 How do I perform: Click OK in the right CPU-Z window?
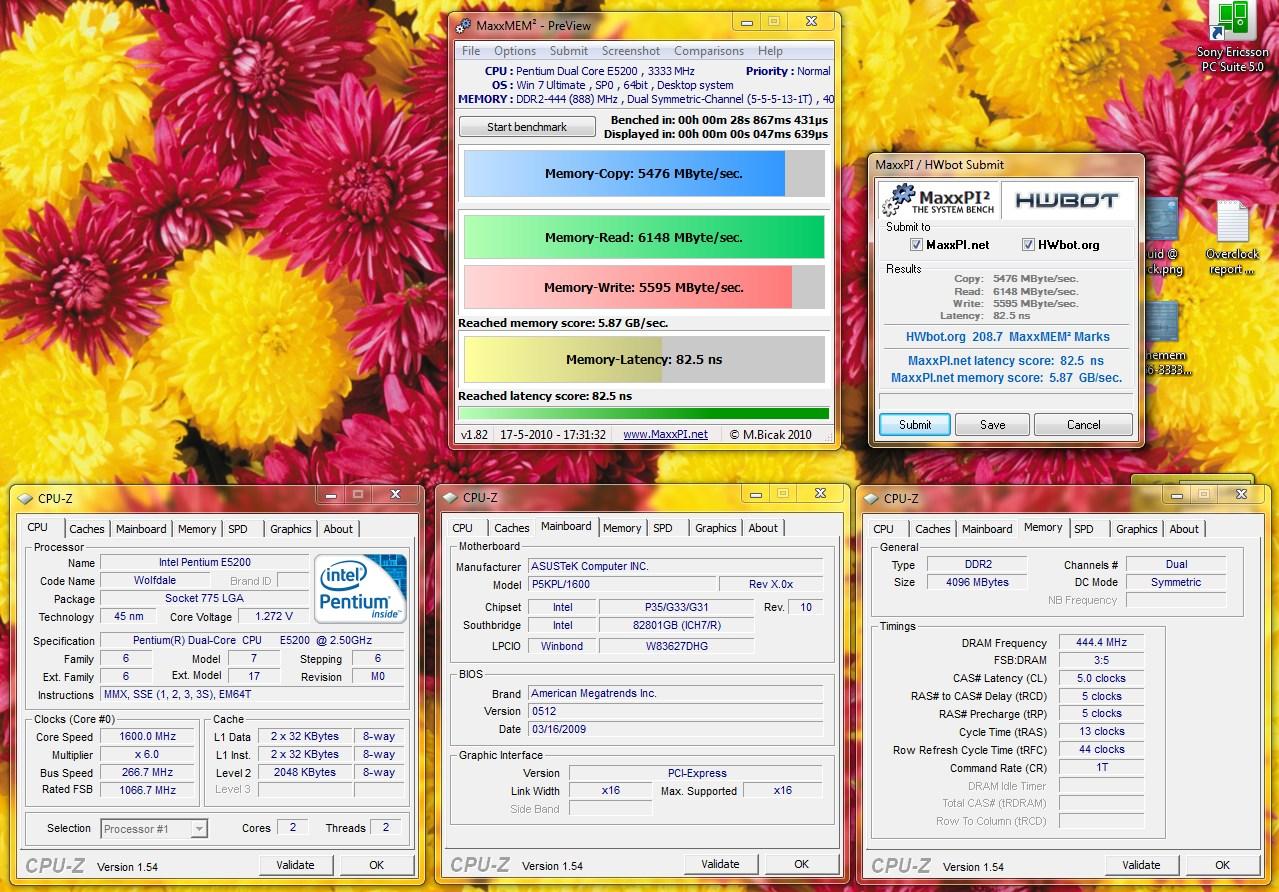[x=1223, y=865]
